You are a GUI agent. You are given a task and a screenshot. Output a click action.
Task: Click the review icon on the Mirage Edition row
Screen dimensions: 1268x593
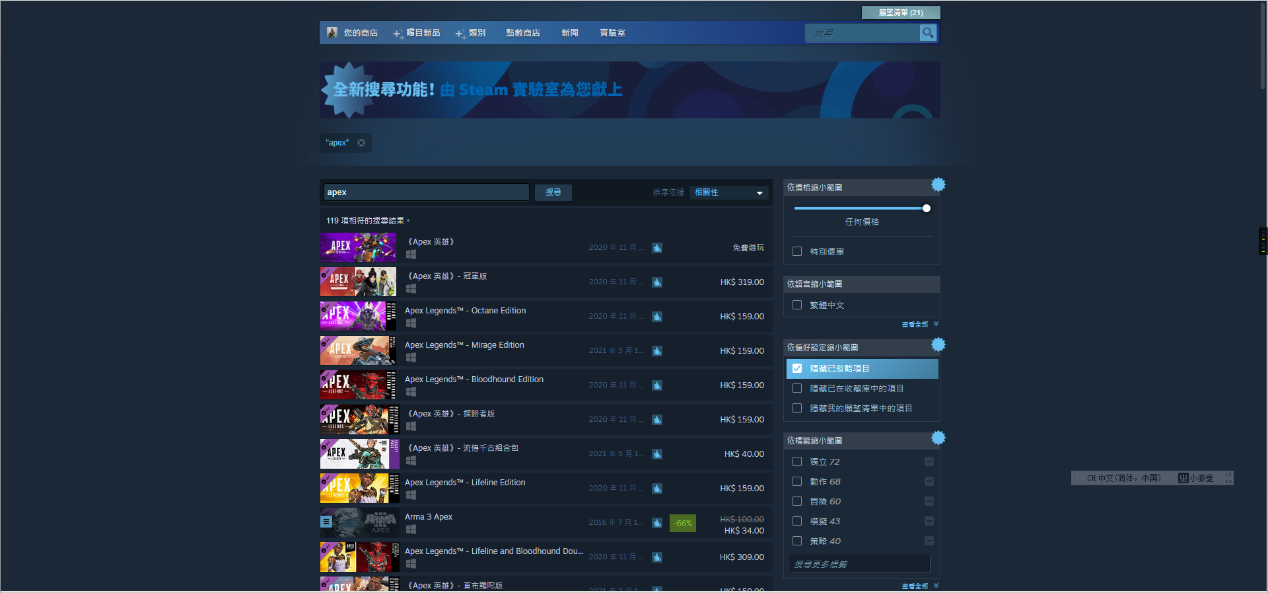tap(657, 351)
